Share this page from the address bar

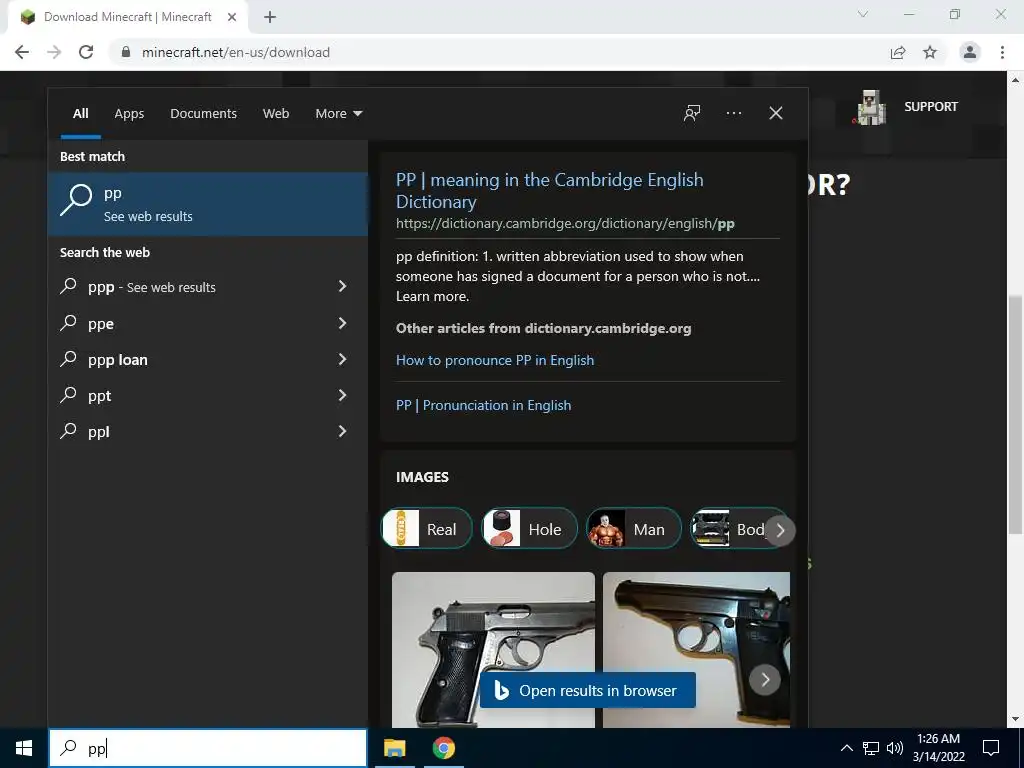pos(898,52)
